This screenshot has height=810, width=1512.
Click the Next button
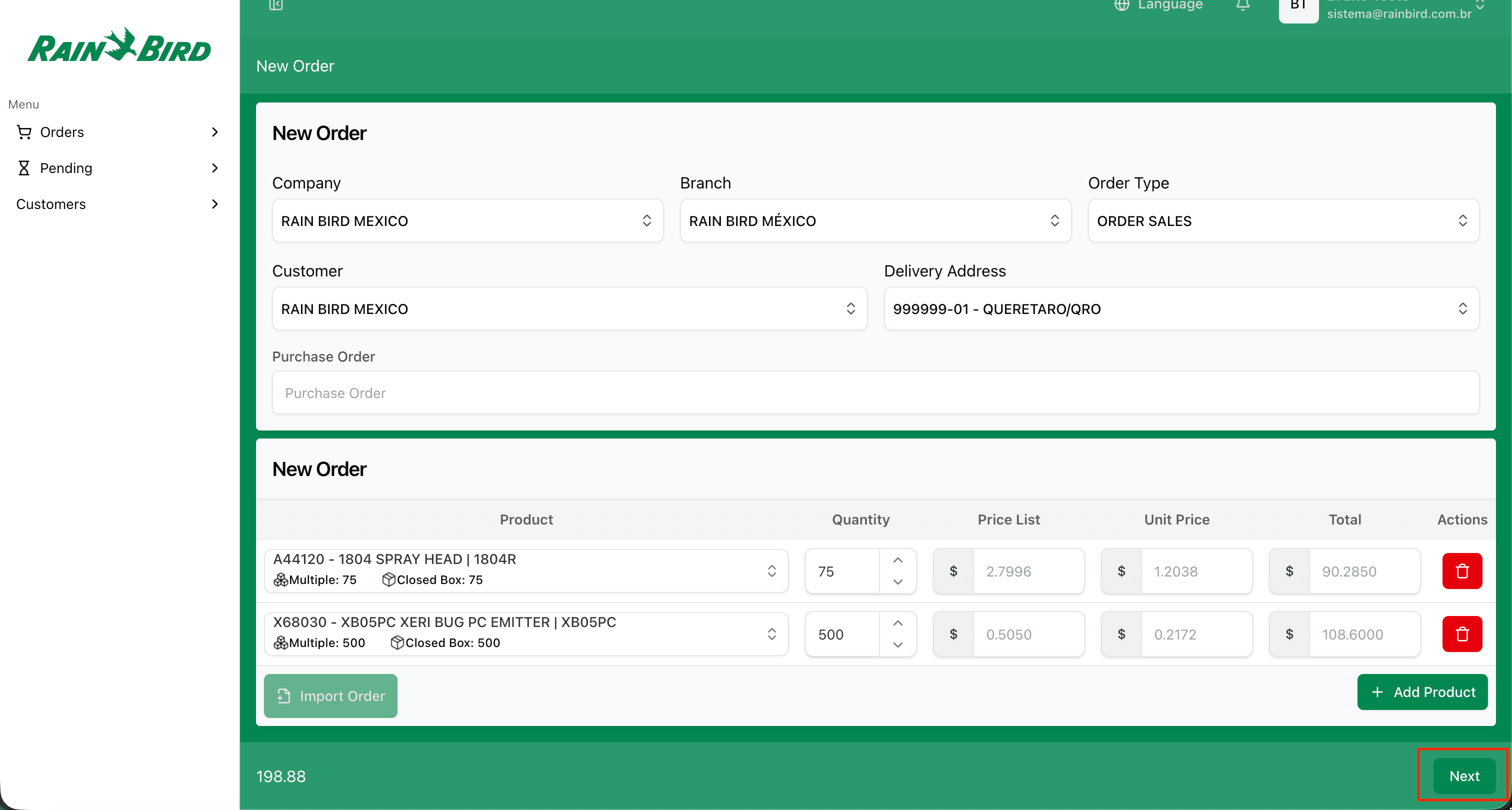coord(1463,775)
